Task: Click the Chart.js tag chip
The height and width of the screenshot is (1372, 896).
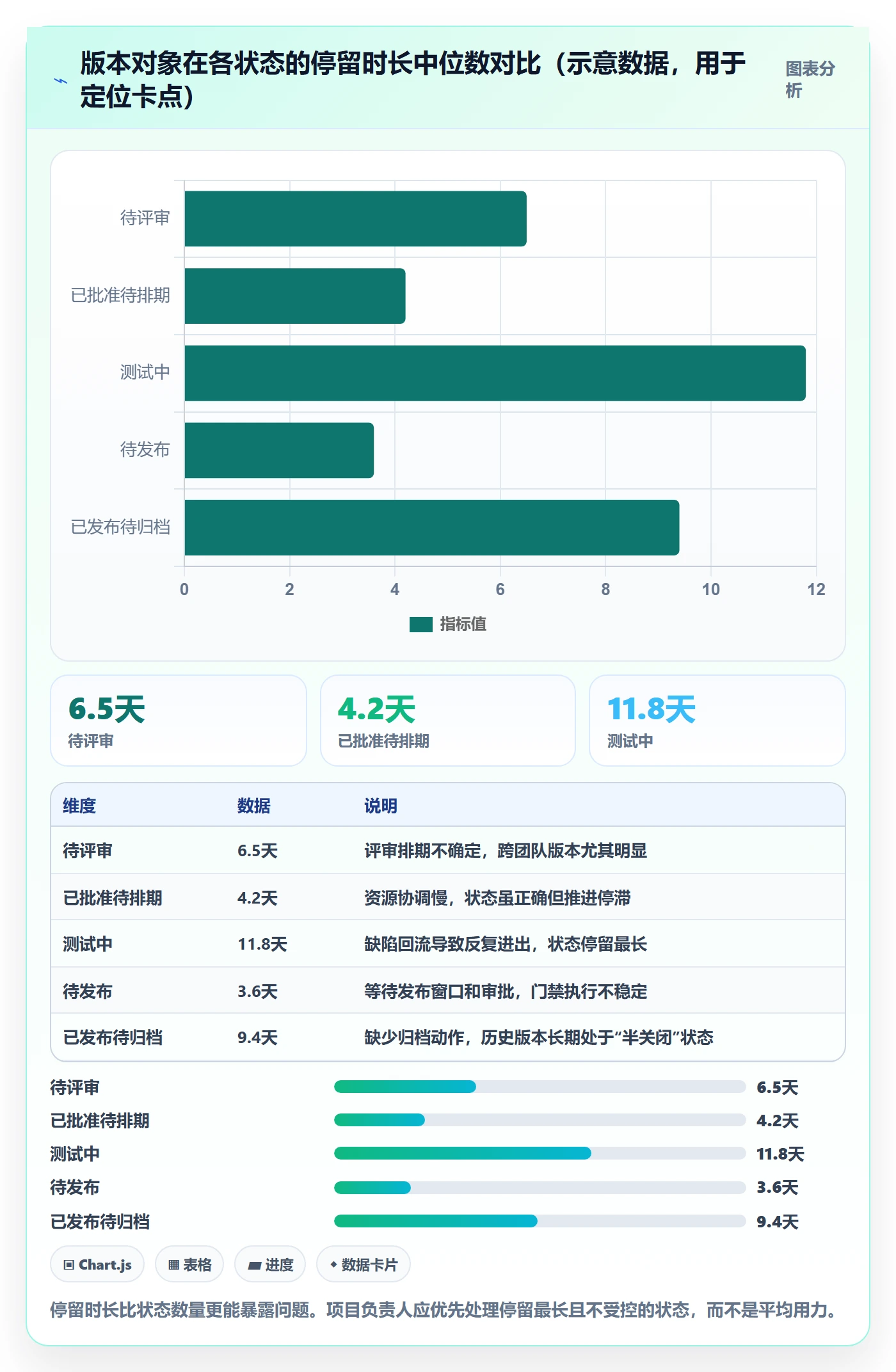Action: click(x=97, y=1264)
